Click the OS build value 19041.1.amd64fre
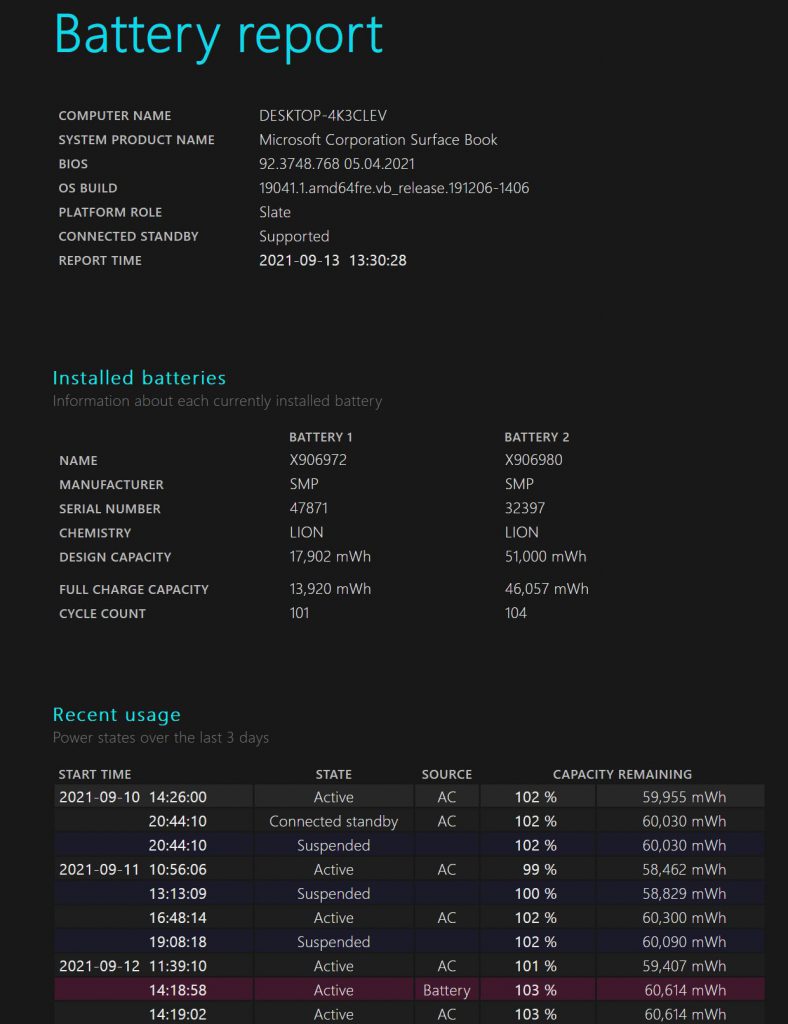Screen dimensions: 788x1024 click(394, 188)
